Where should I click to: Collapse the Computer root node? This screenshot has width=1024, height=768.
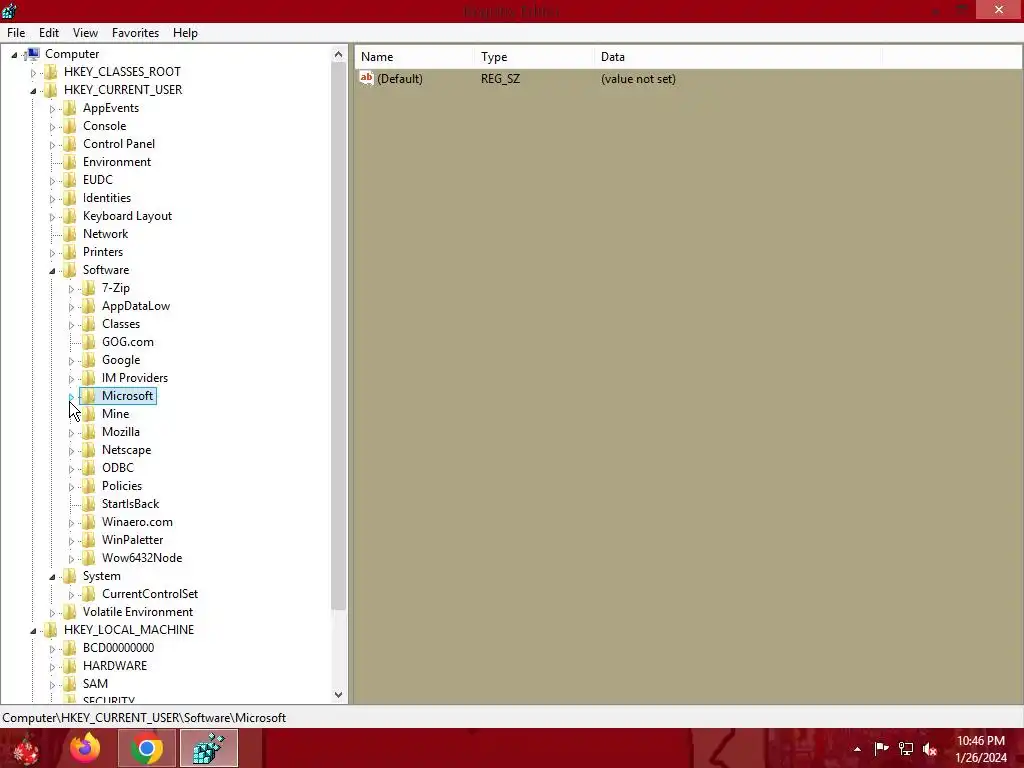pos(14,55)
